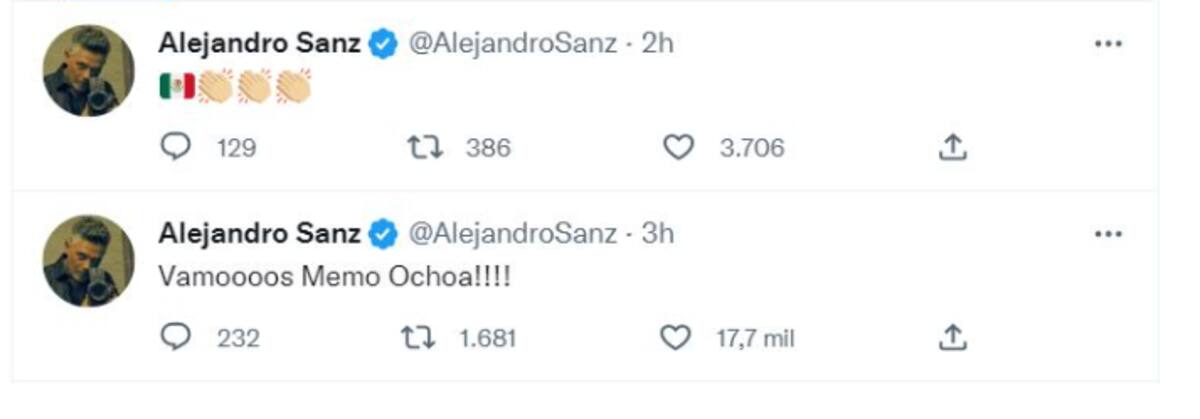
Task: Retweet the Vamoooos Memo Ochoa tweet
Action: (x=418, y=338)
